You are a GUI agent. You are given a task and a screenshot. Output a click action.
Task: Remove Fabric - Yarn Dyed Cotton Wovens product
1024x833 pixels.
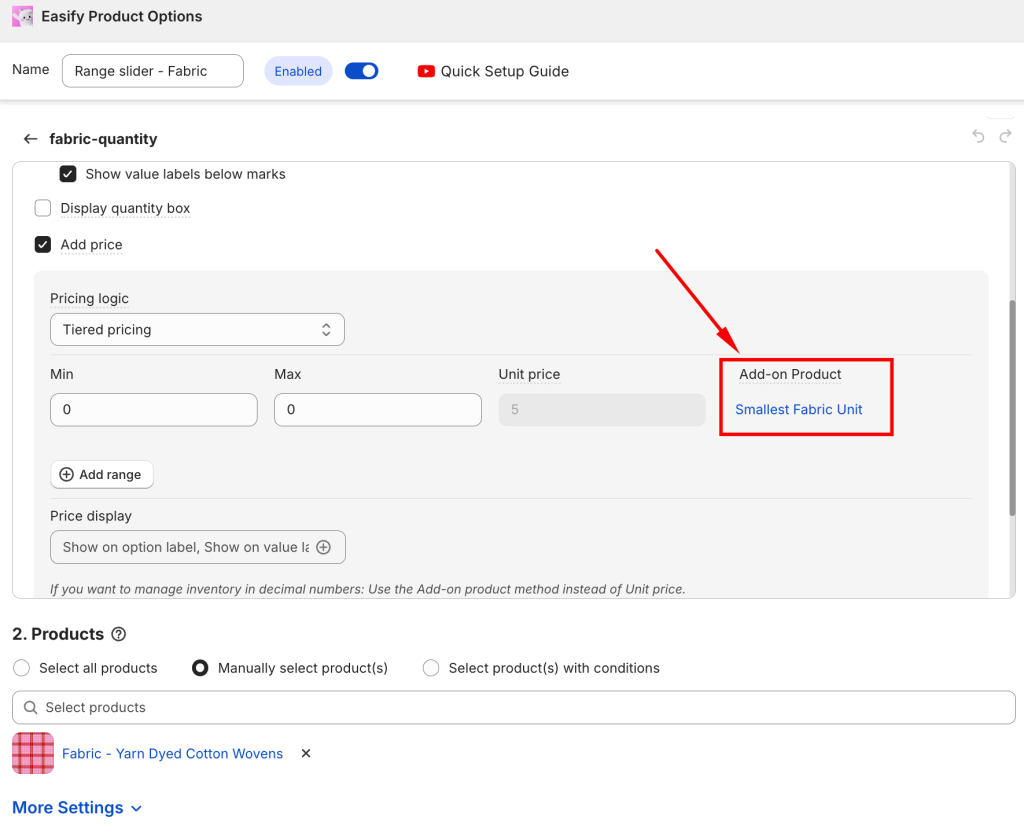306,754
